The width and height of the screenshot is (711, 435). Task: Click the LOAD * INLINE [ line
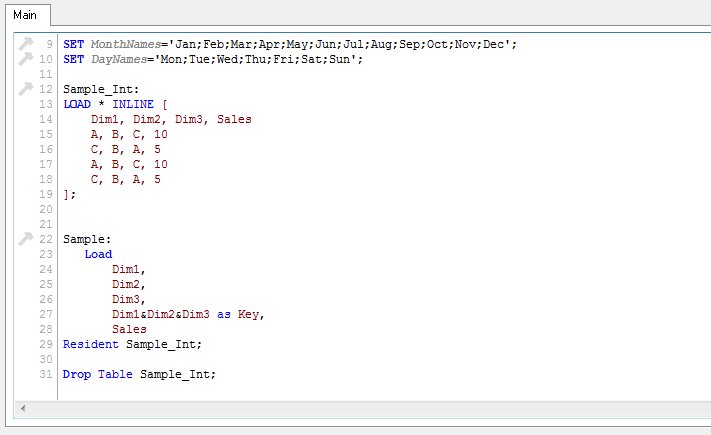(115, 104)
